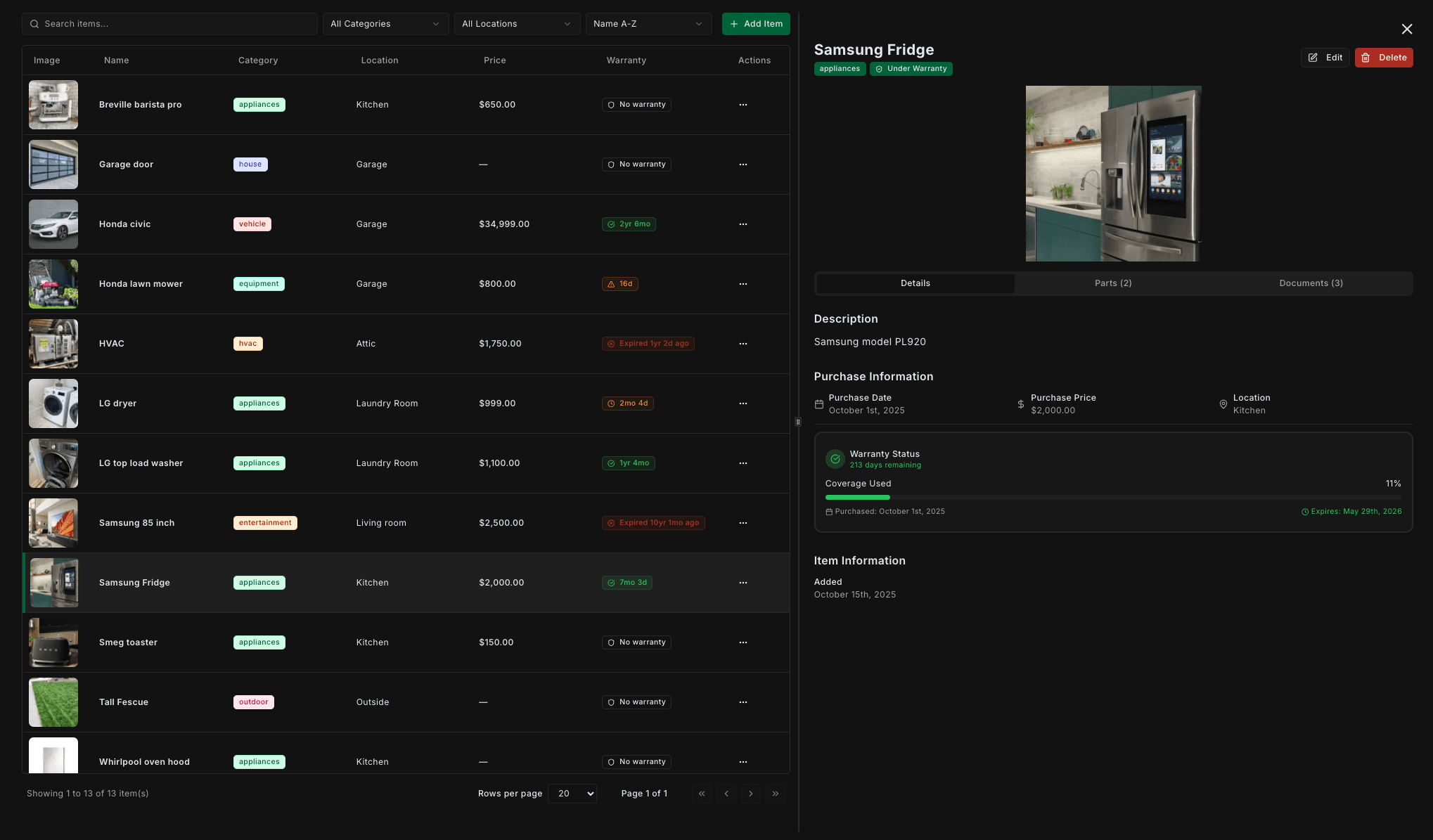Image resolution: width=1433 pixels, height=840 pixels.
Task: Close the Samsung Fridge detail panel
Action: [1407, 29]
